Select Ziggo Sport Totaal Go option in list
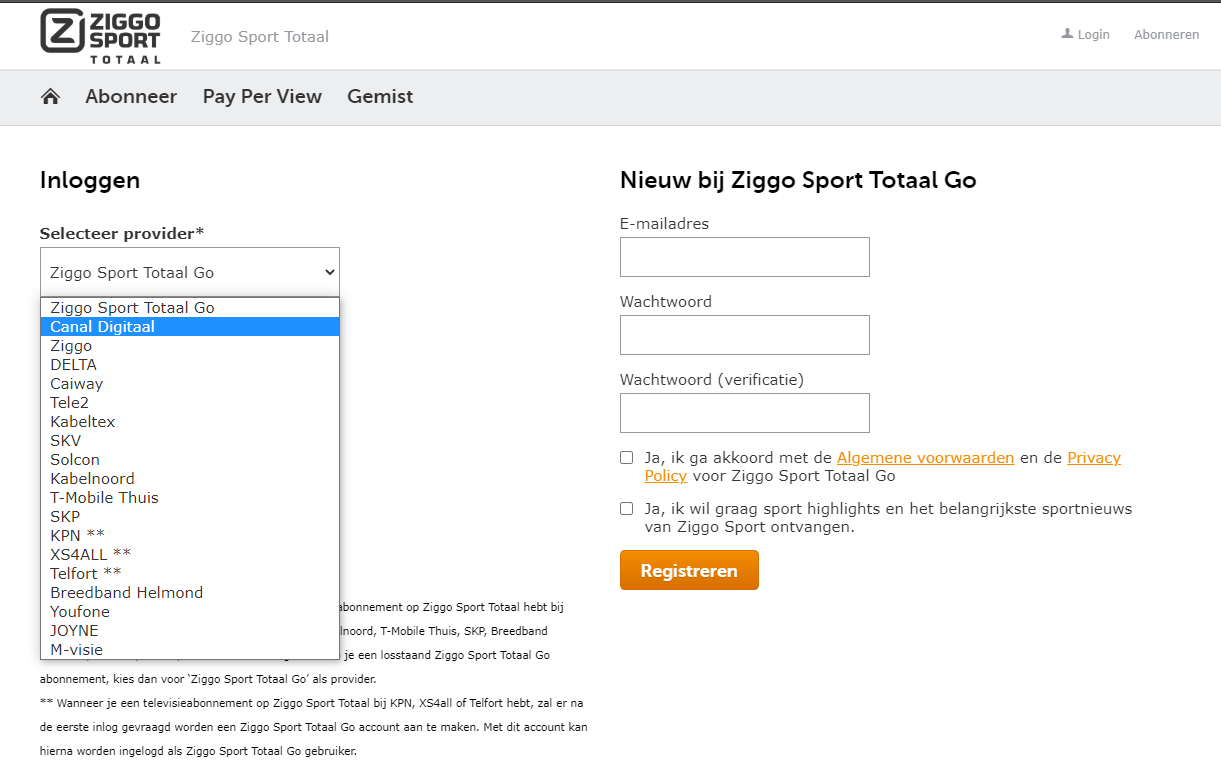This screenshot has height=768, width=1221. [190, 308]
